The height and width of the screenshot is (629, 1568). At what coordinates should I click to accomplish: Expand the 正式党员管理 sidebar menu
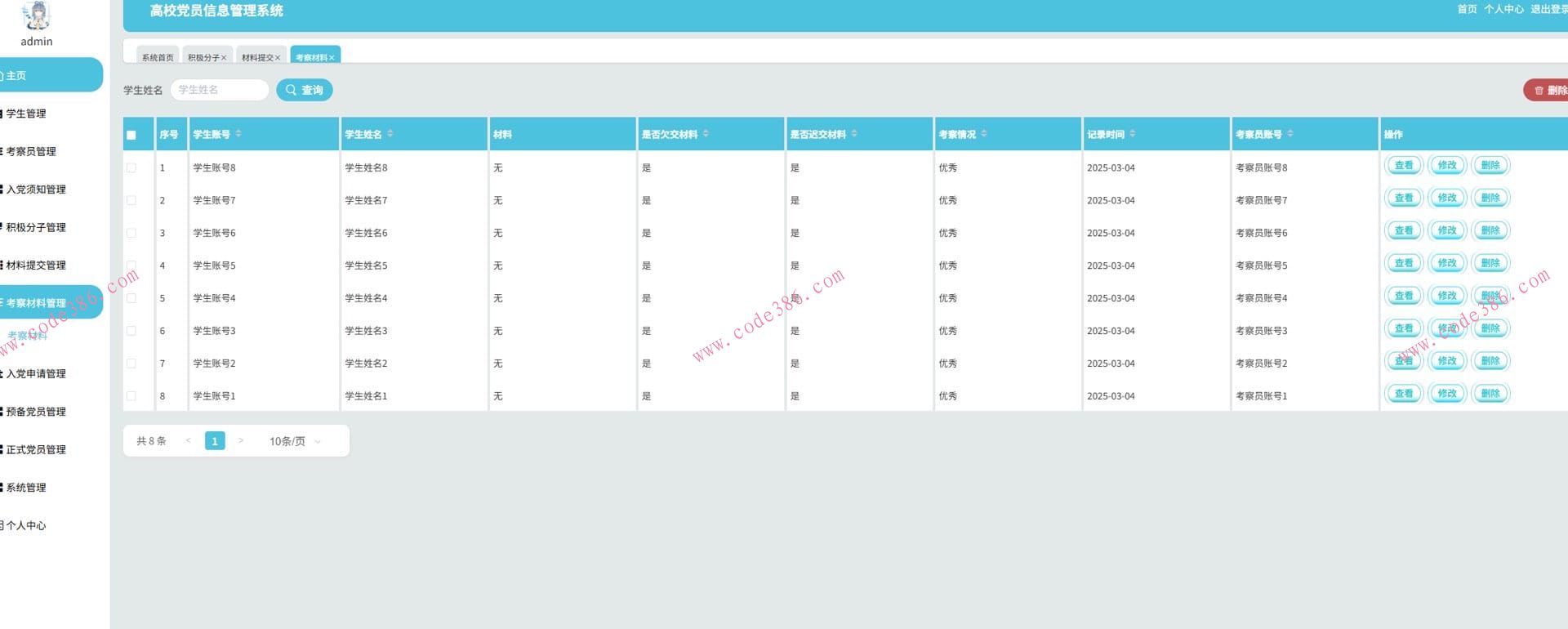(x=51, y=449)
